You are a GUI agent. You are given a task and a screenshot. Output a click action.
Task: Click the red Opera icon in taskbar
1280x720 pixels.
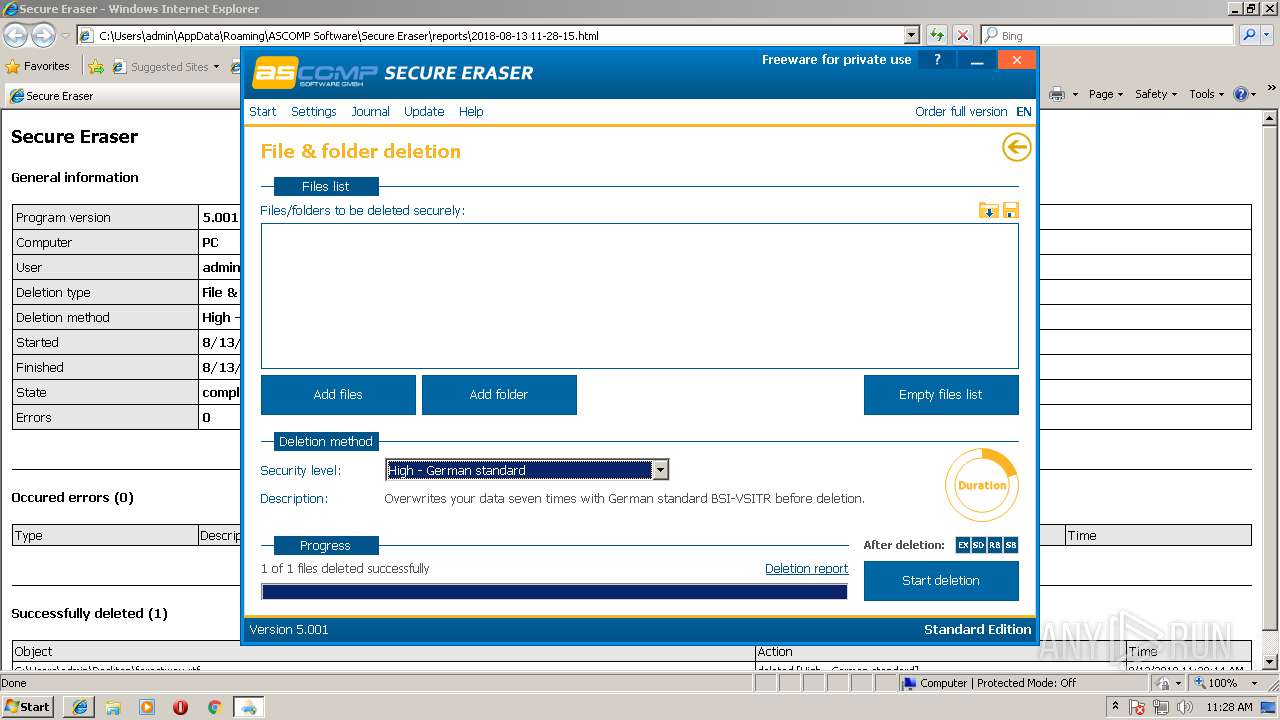pyautogui.click(x=180, y=706)
